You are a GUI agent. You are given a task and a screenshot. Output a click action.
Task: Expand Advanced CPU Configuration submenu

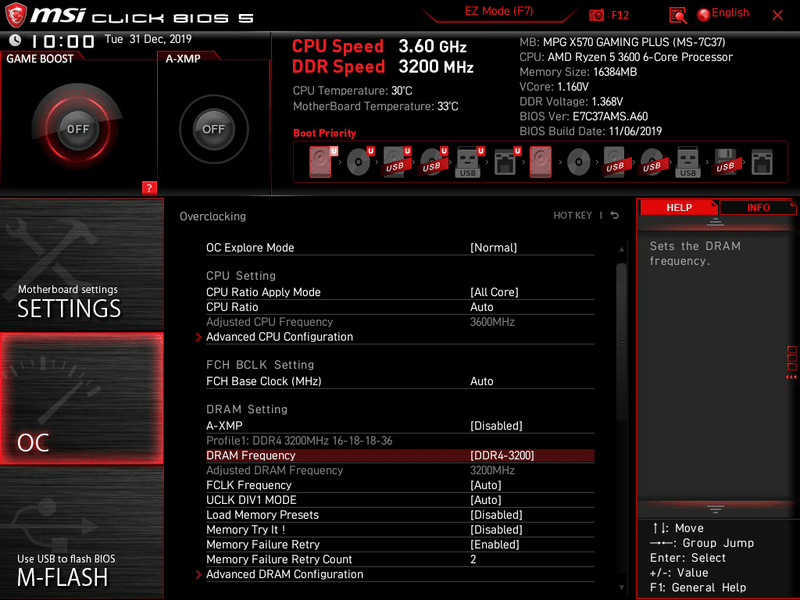(280, 337)
